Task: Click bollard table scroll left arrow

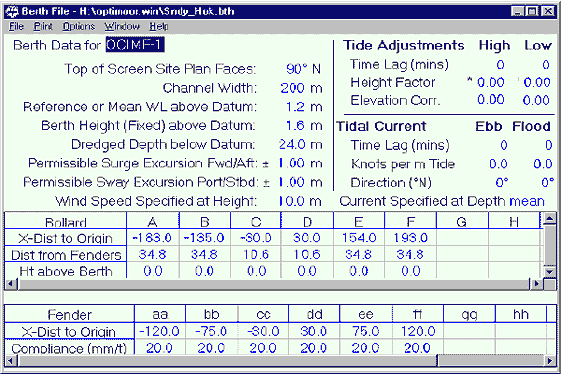Action: pyautogui.click(x=11, y=284)
